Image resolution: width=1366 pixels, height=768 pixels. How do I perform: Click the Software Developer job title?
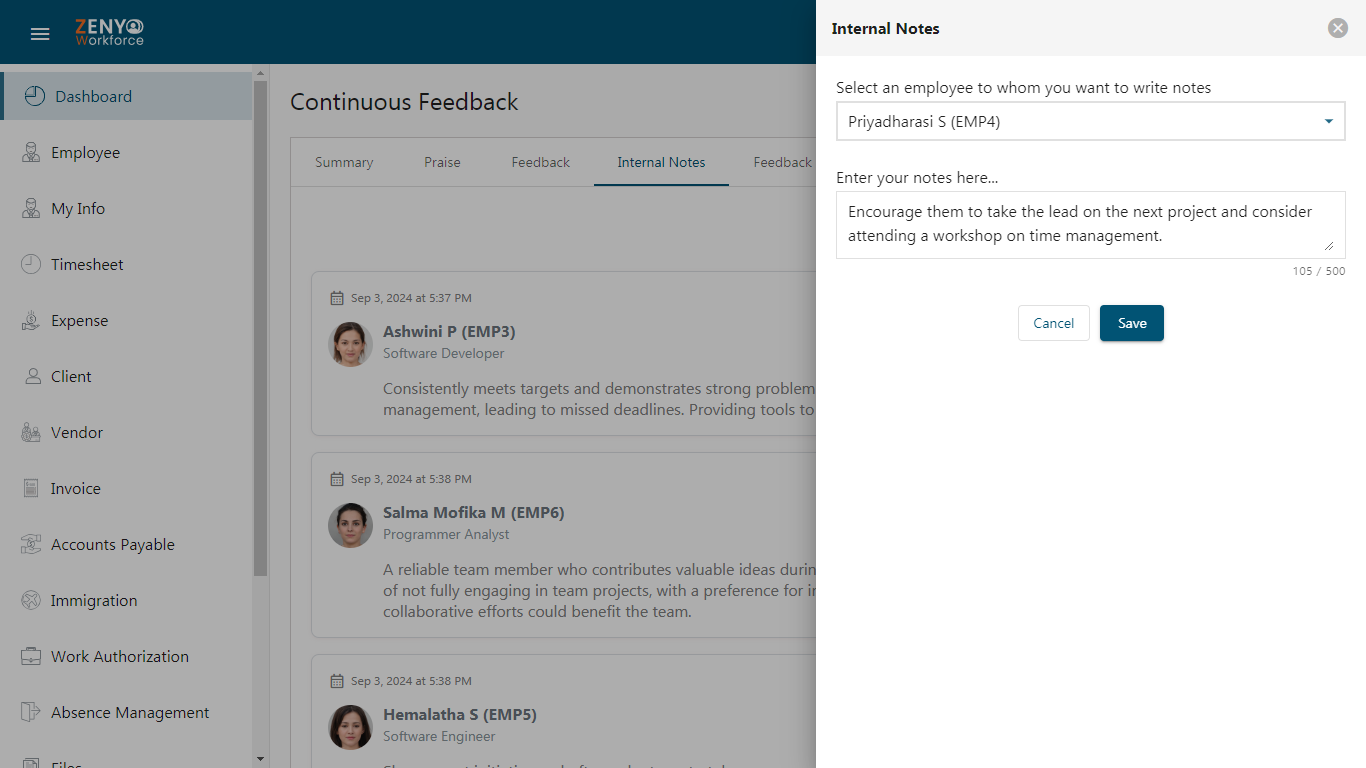tap(444, 353)
